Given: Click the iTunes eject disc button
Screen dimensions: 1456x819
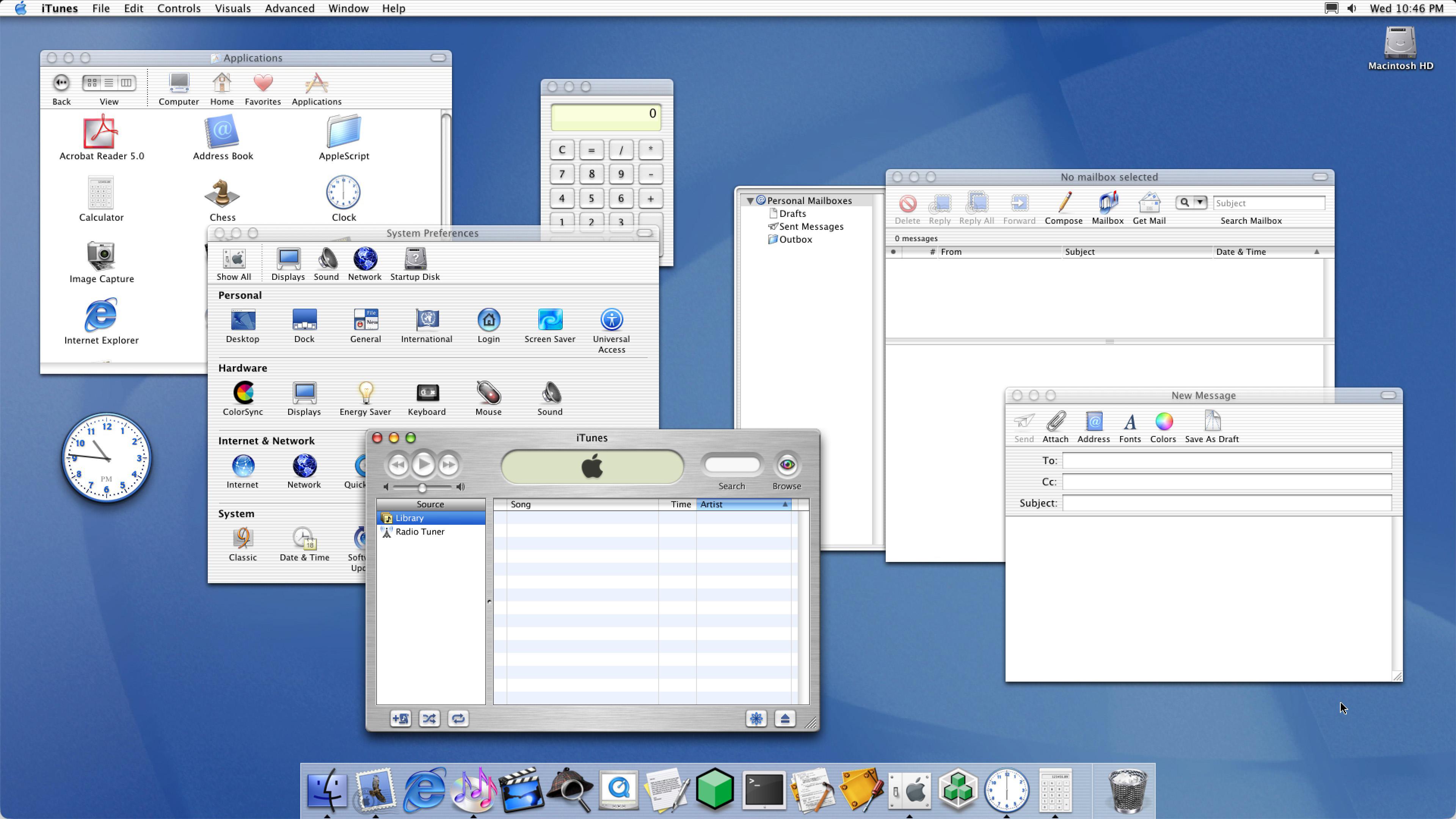Looking at the screenshot, I should coord(784,719).
